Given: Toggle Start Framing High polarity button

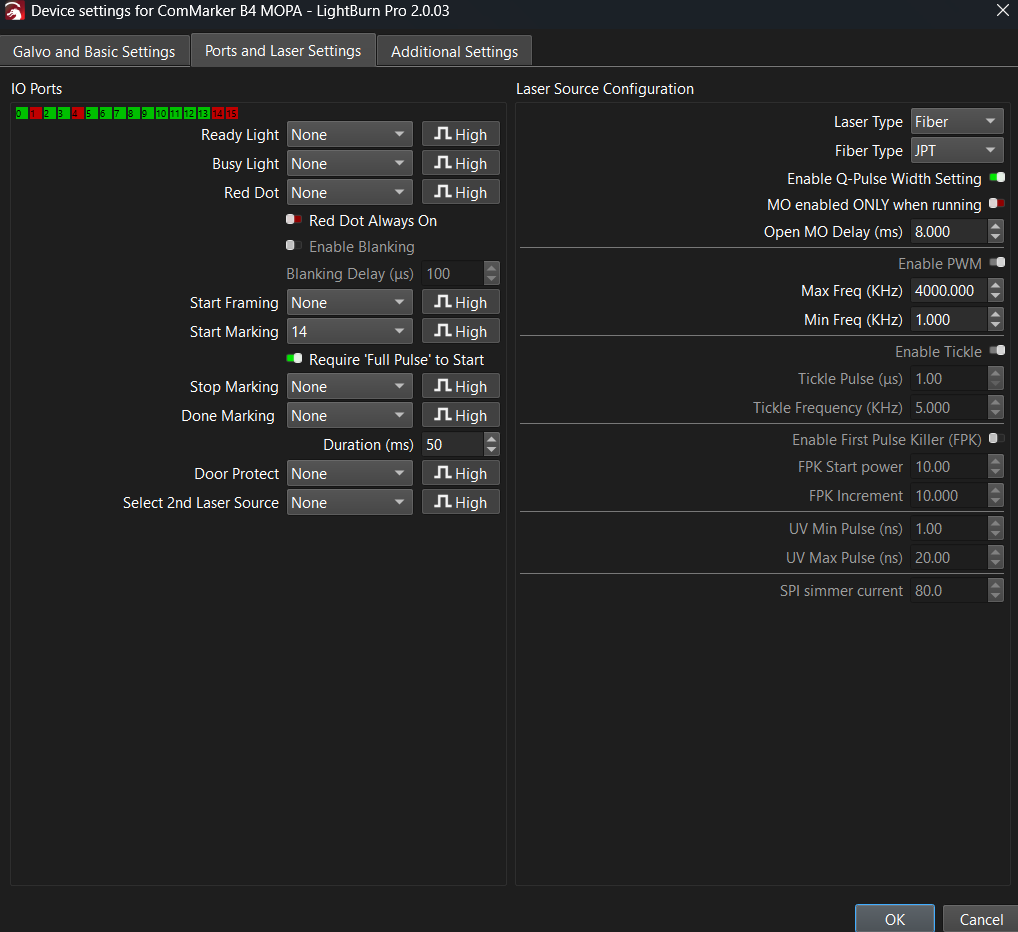Looking at the screenshot, I should tap(460, 303).
